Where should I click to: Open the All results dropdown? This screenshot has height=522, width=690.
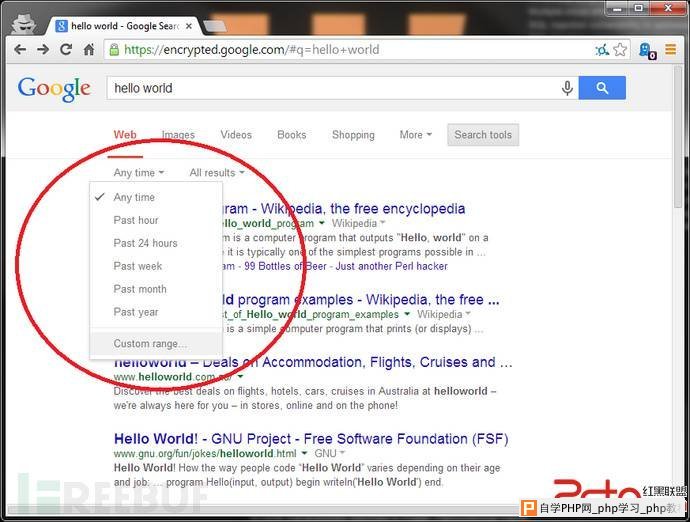pos(217,173)
